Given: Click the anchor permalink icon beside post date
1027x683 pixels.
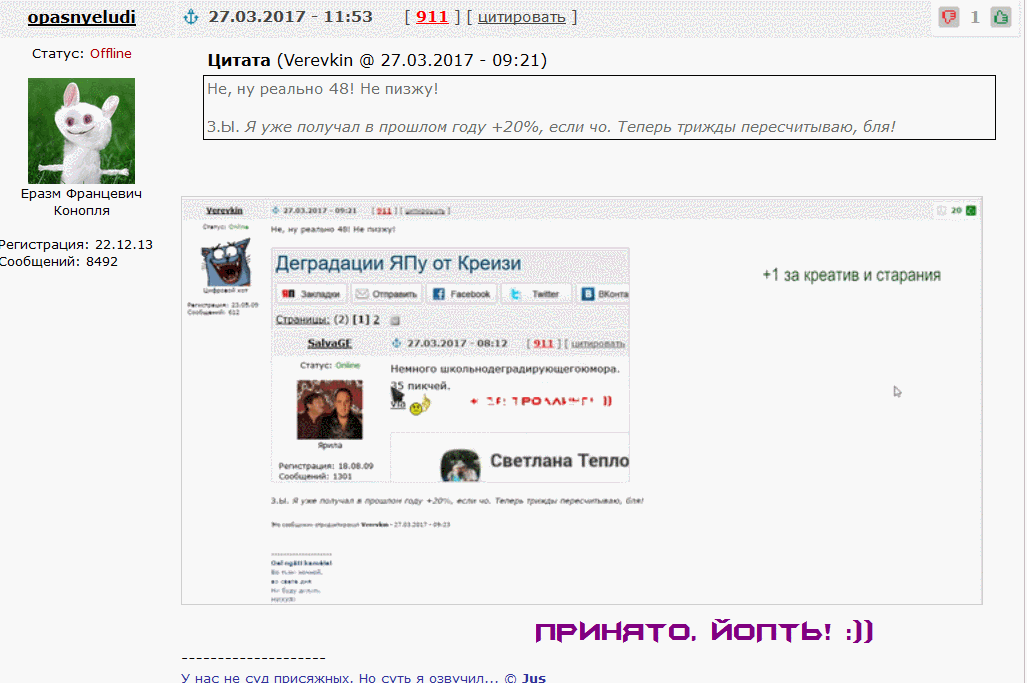Looking at the screenshot, I should point(191,17).
